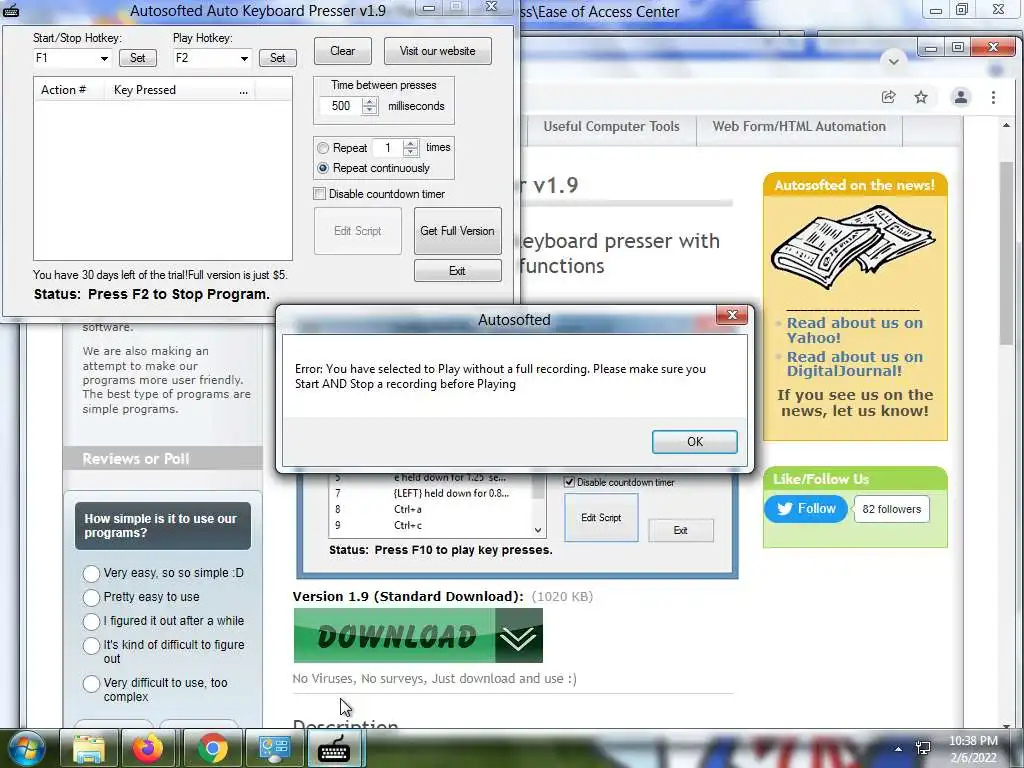Click the green DOWNLOAD button

coord(418,635)
